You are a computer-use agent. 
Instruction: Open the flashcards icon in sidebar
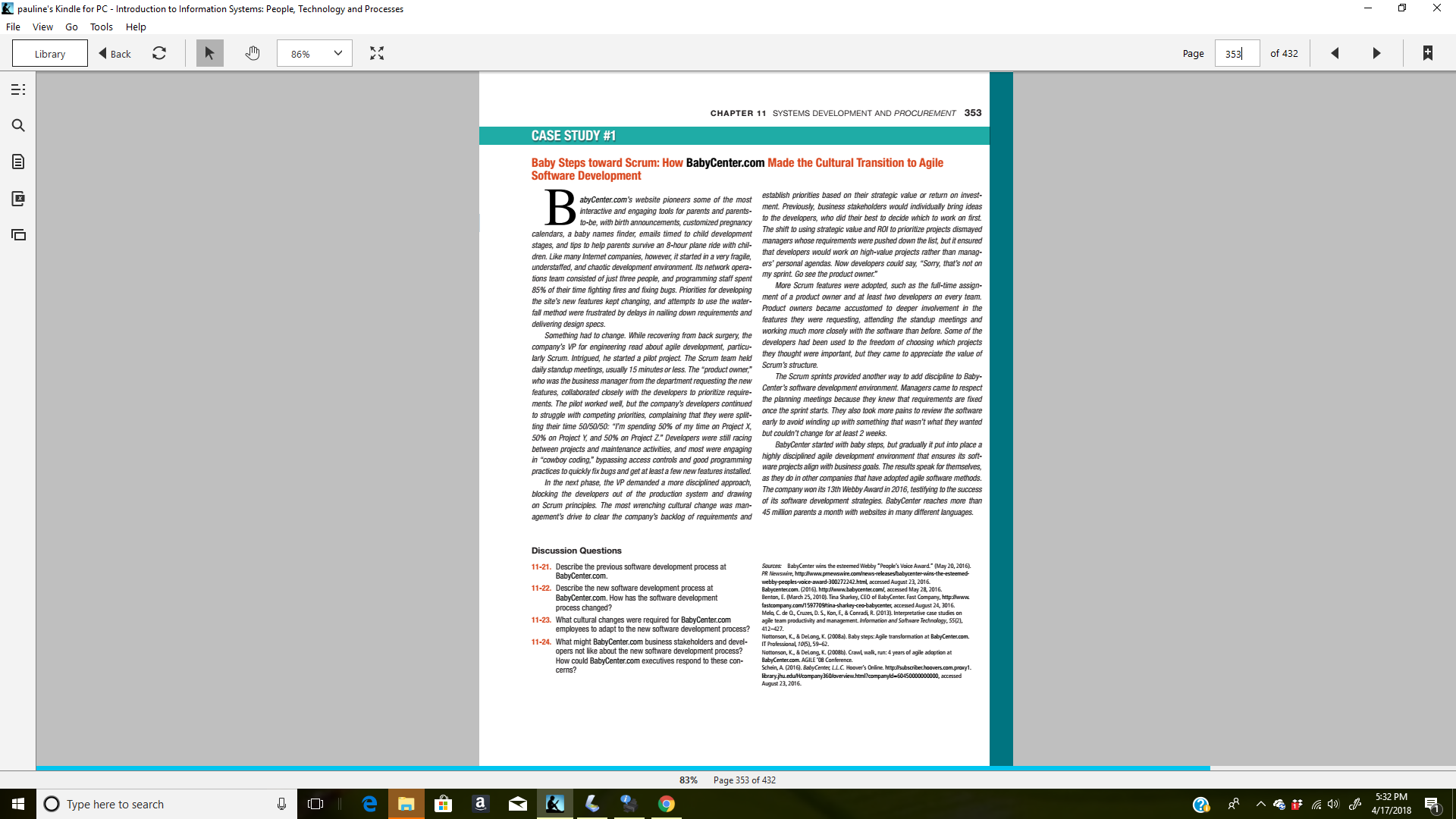[18, 199]
